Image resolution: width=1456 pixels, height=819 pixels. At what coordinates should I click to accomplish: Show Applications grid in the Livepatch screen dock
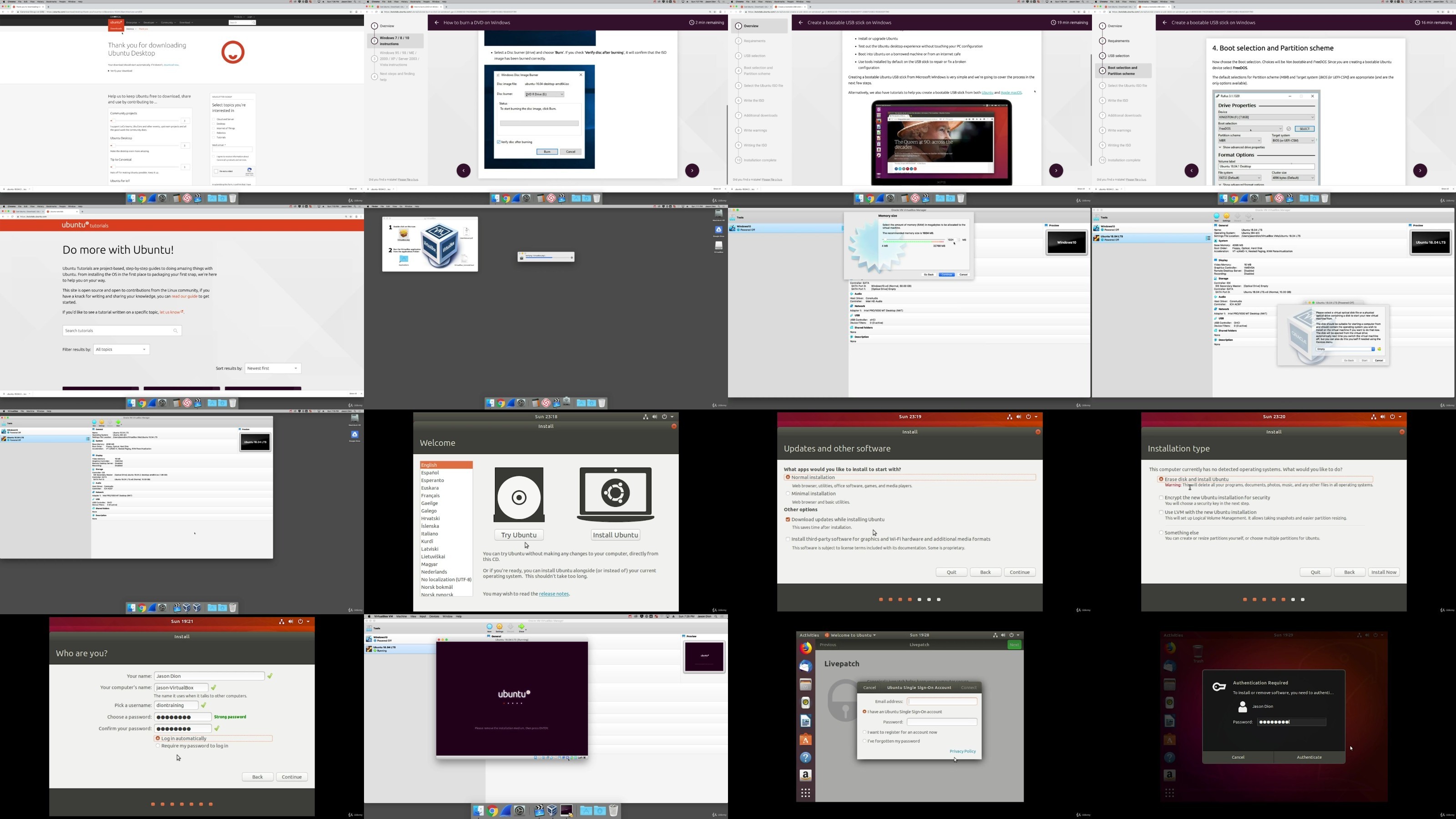[x=805, y=793]
